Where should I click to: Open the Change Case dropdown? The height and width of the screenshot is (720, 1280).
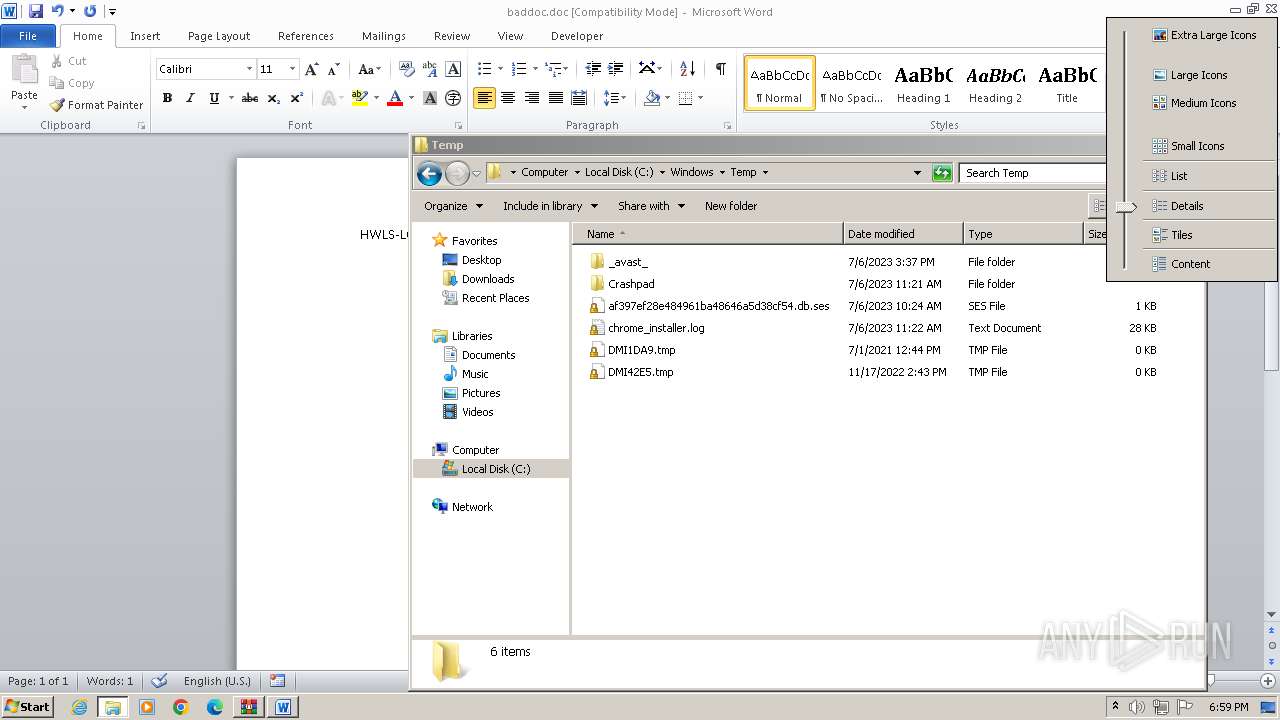[x=369, y=69]
